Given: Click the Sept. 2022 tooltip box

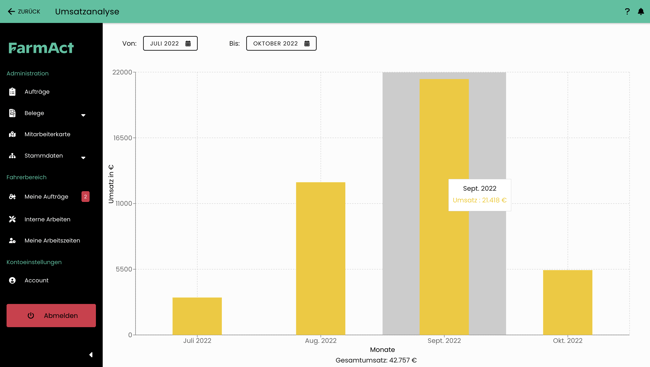Looking at the screenshot, I should pyautogui.click(x=480, y=194).
